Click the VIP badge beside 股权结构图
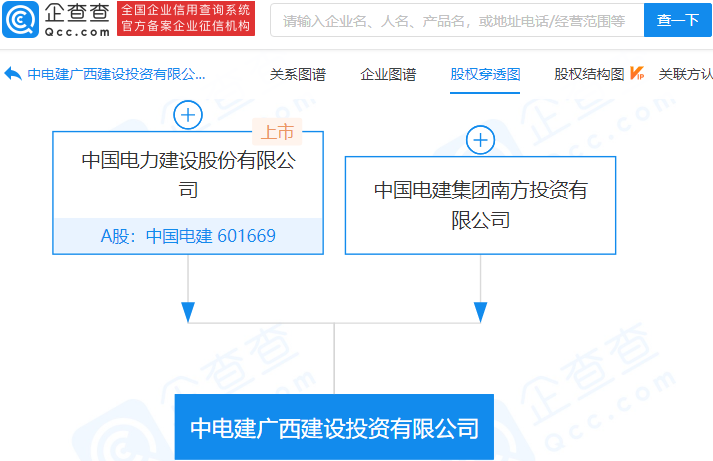The height and width of the screenshot is (461, 713). tap(637, 74)
